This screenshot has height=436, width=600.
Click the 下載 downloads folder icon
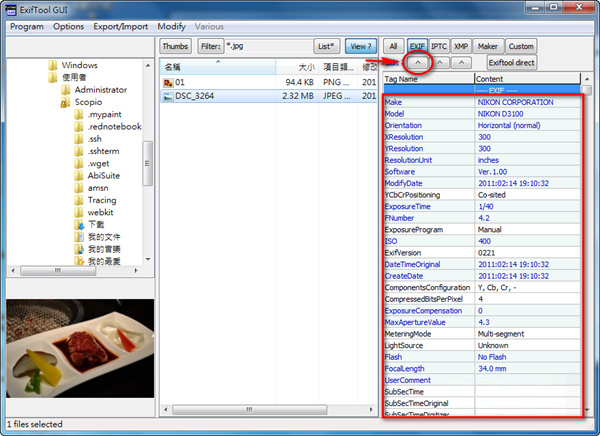click(80, 225)
